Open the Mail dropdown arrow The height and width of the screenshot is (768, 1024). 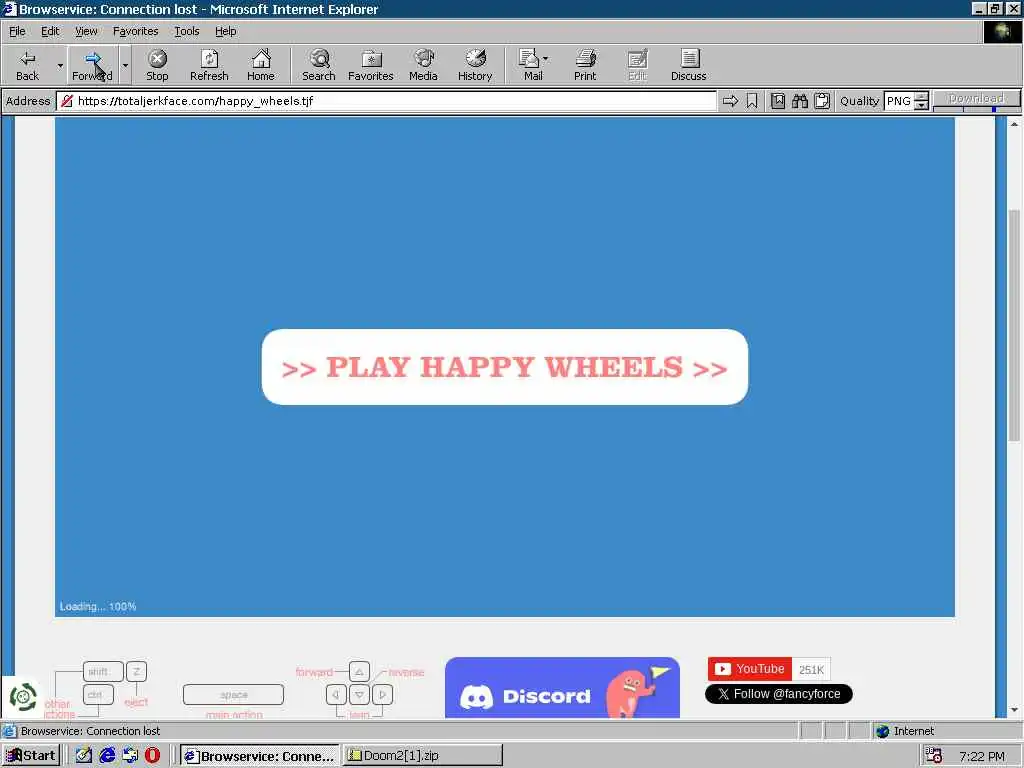coord(546,59)
